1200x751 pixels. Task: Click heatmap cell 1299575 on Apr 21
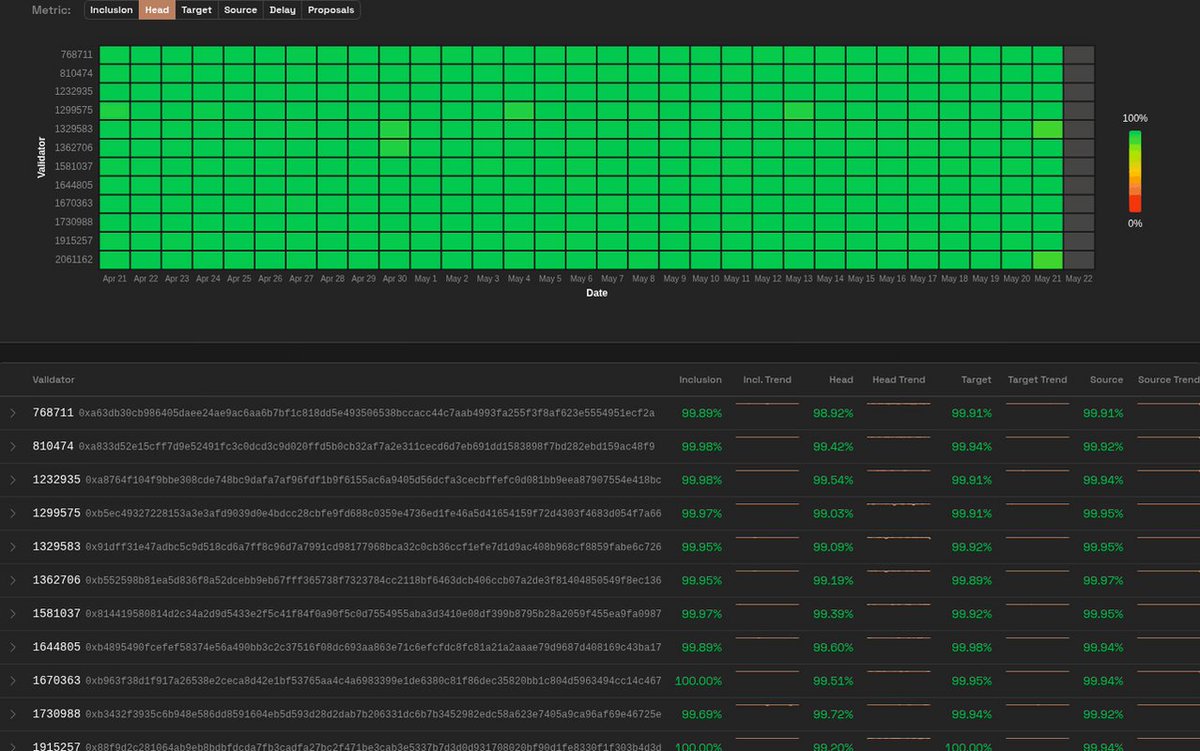115,111
